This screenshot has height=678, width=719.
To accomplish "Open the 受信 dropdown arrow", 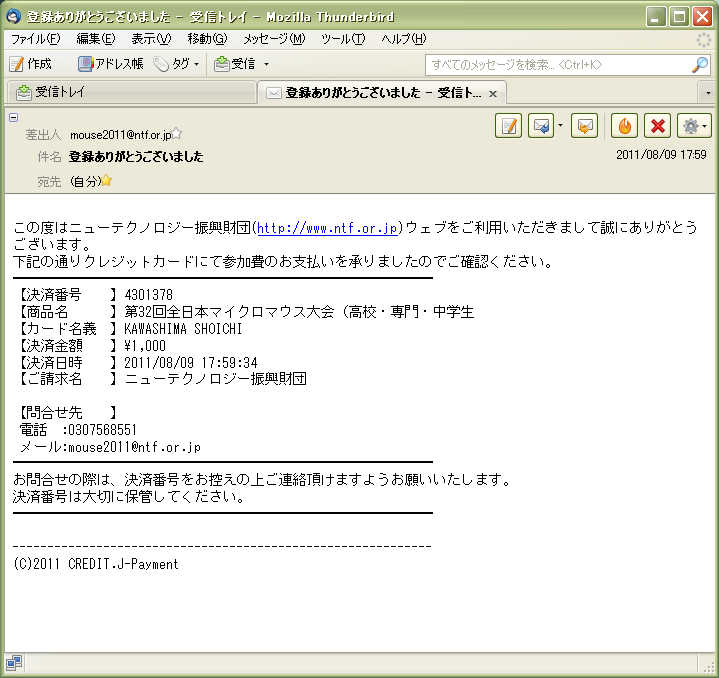I will [x=266, y=64].
